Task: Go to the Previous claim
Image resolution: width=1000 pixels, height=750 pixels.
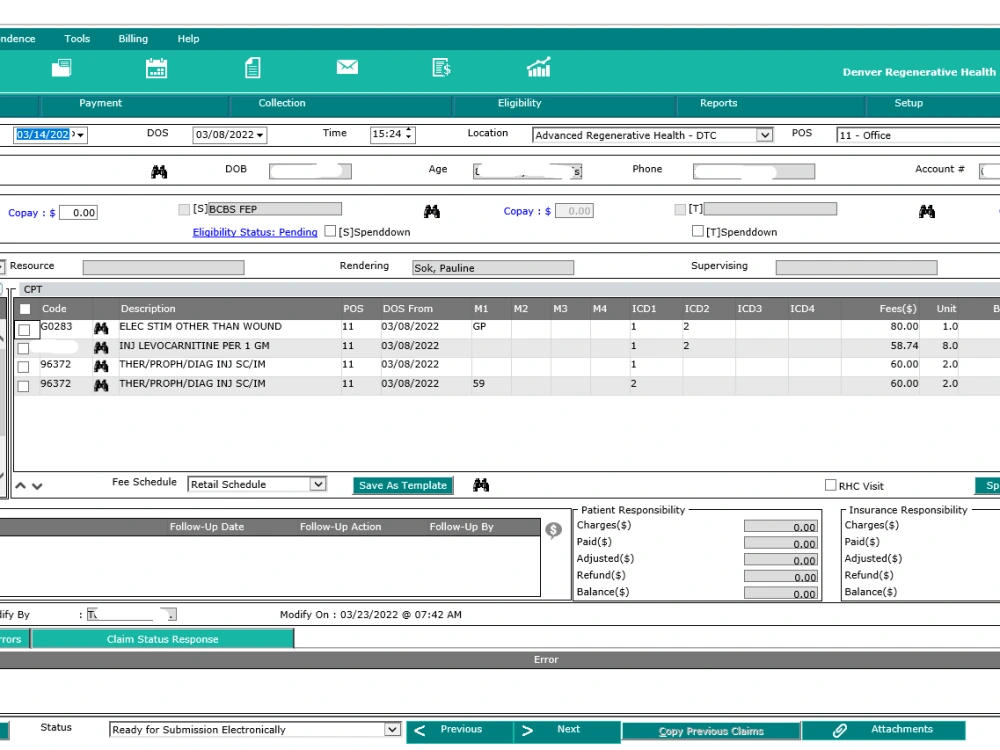Action: [x=460, y=730]
